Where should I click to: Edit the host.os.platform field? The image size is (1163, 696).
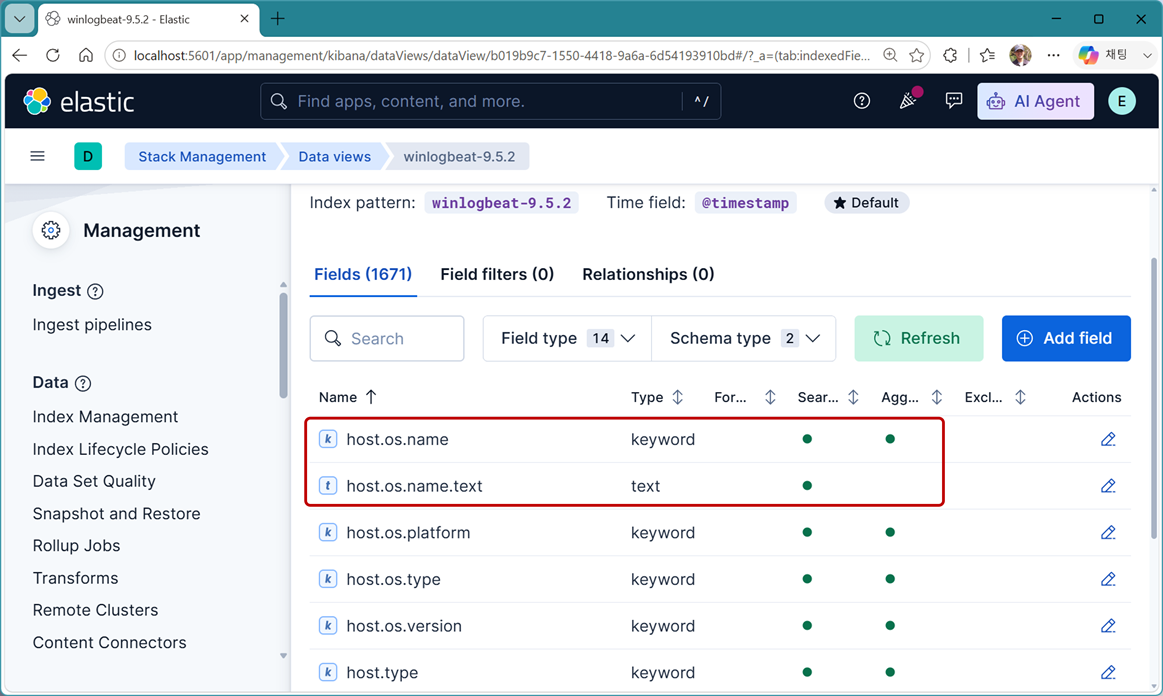coord(1108,533)
